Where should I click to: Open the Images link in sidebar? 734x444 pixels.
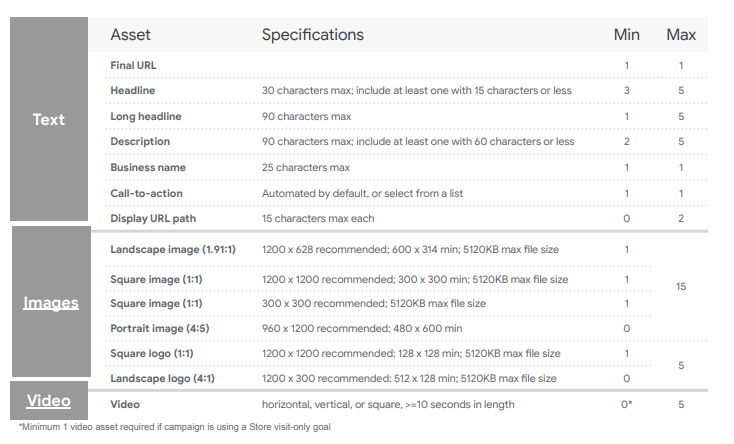51,303
